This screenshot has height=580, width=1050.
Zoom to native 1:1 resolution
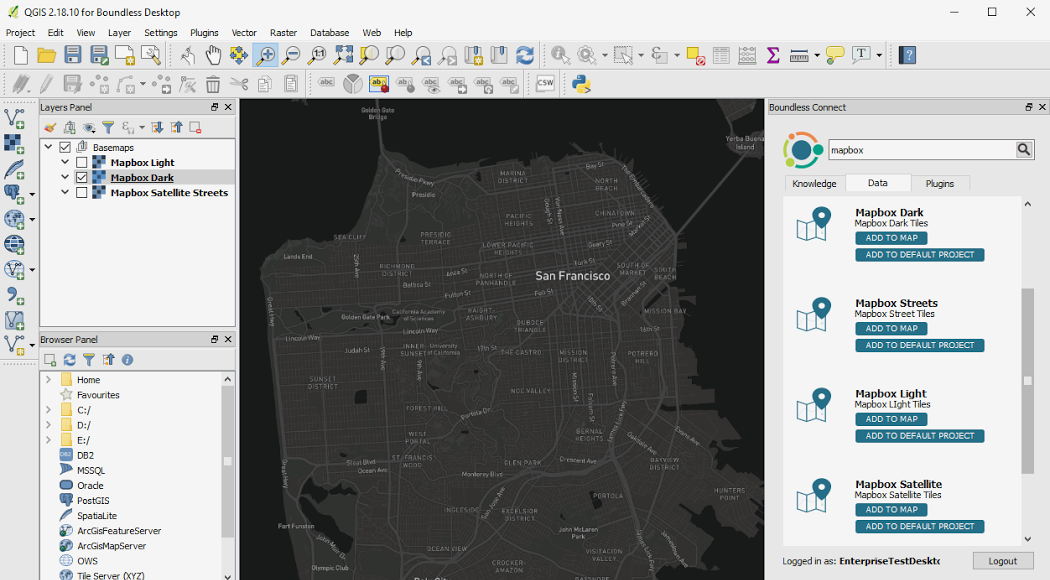coord(317,56)
